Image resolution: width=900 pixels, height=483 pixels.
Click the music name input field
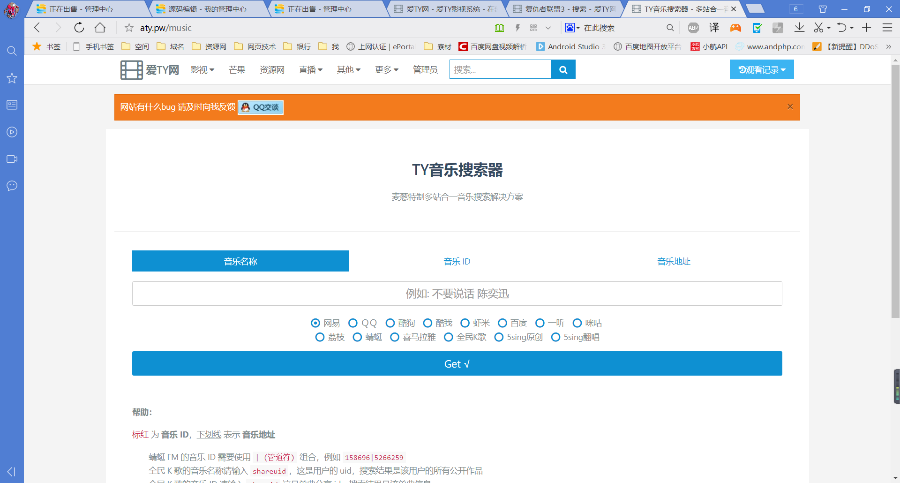pos(457,293)
